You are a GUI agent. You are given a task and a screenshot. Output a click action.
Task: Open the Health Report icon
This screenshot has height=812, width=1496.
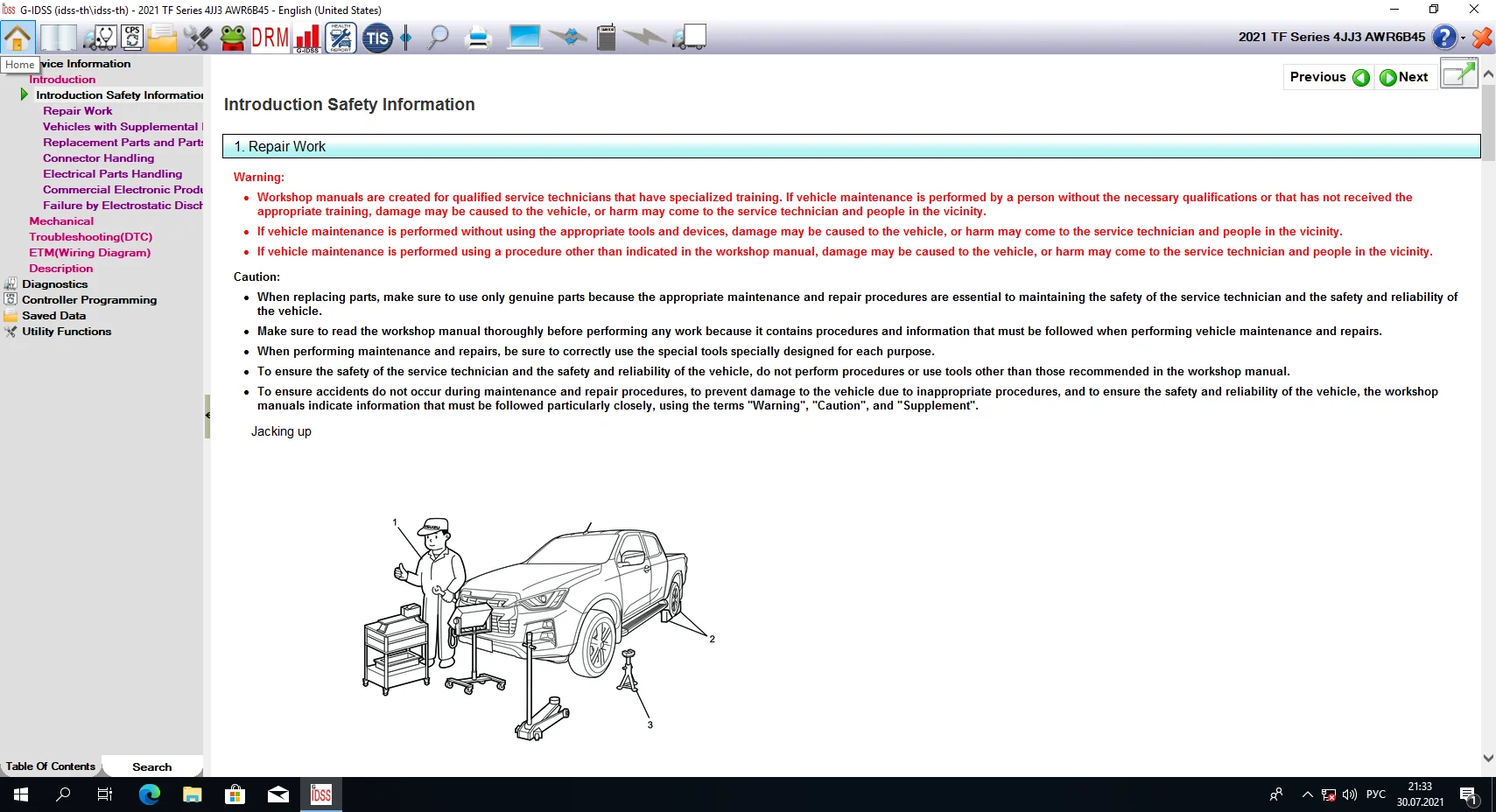[x=341, y=38]
